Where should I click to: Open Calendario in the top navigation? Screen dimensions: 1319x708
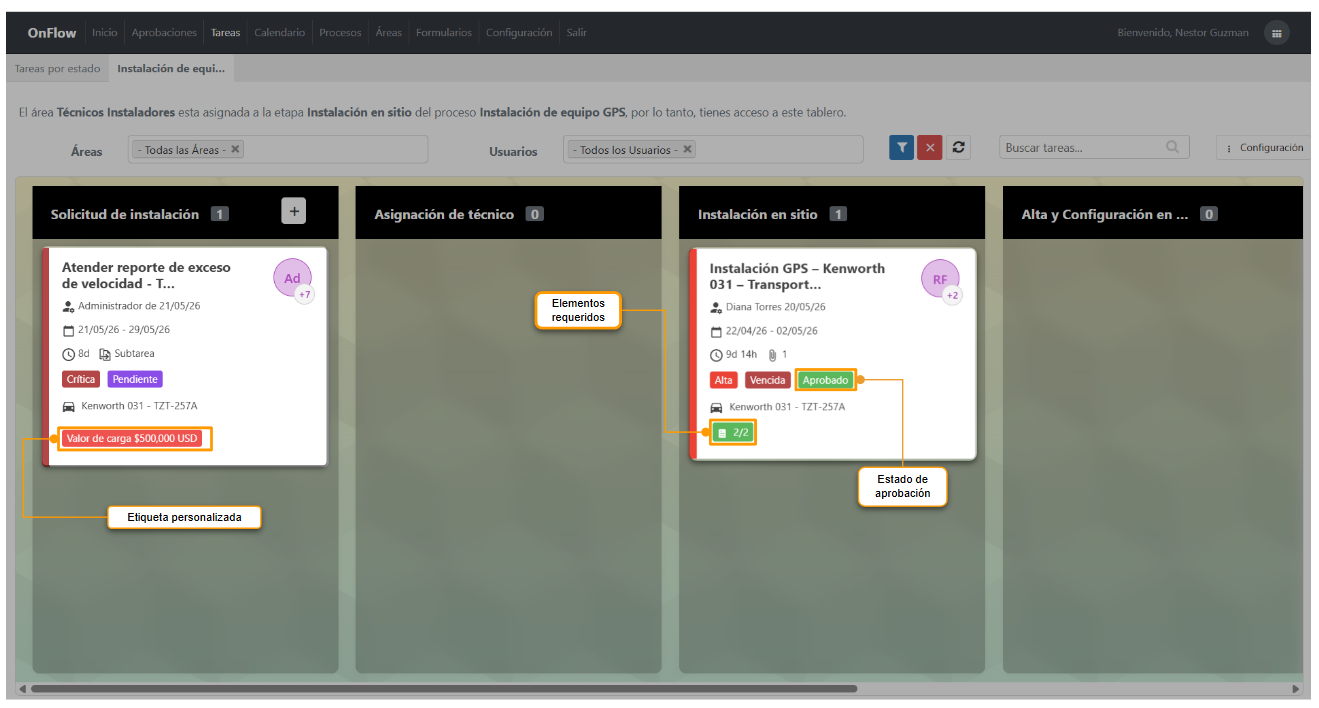pos(280,33)
